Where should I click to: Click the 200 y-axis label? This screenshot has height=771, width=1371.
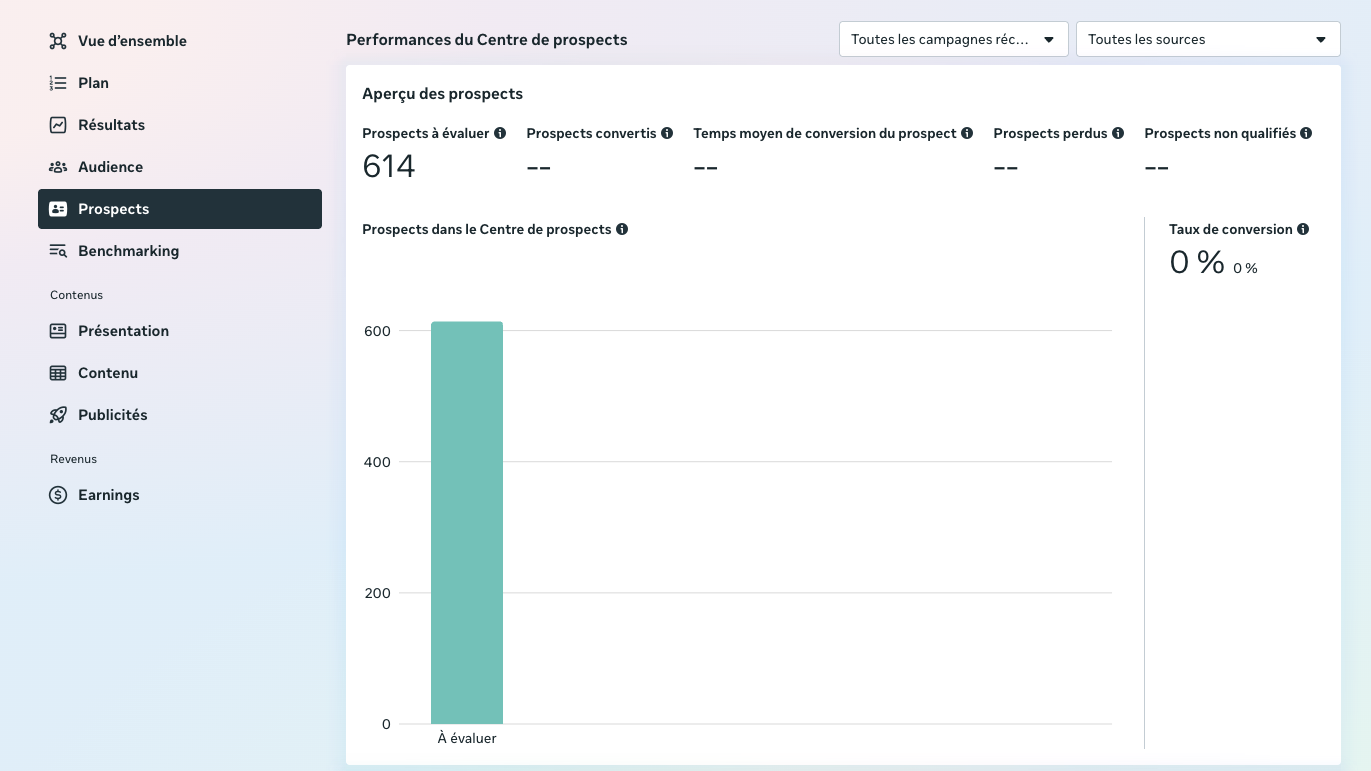coord(378,593)
